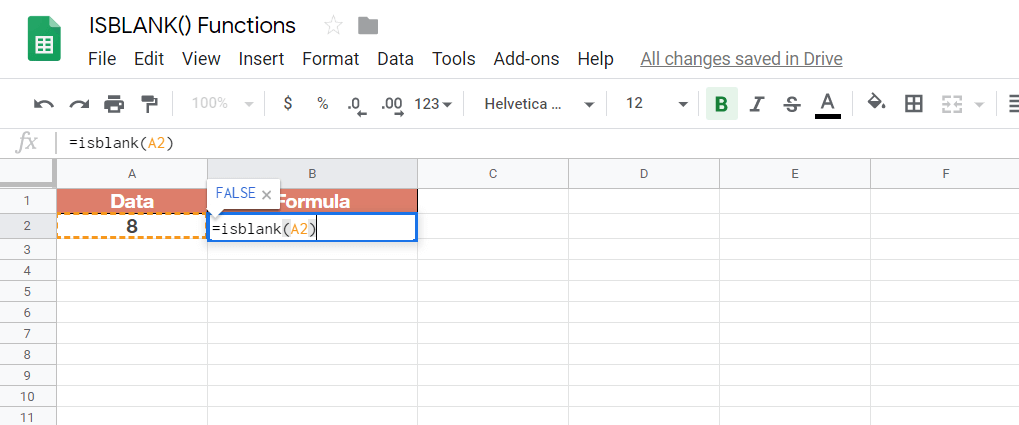Click the Redo arrow icon
Screen dimensions: 1019x425
coord(79,104)
